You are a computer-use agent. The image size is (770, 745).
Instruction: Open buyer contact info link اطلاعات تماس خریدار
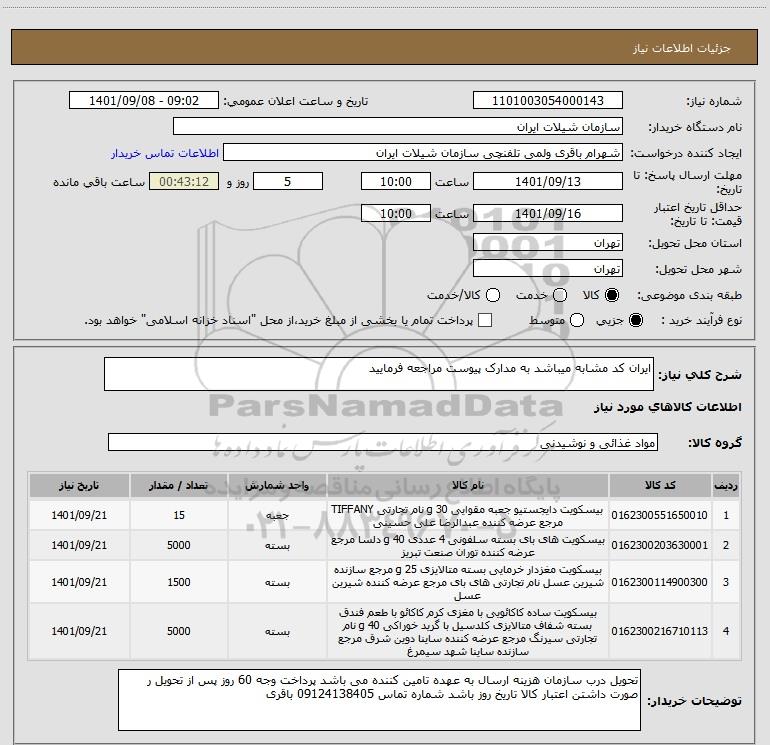[x=165, y=153]
